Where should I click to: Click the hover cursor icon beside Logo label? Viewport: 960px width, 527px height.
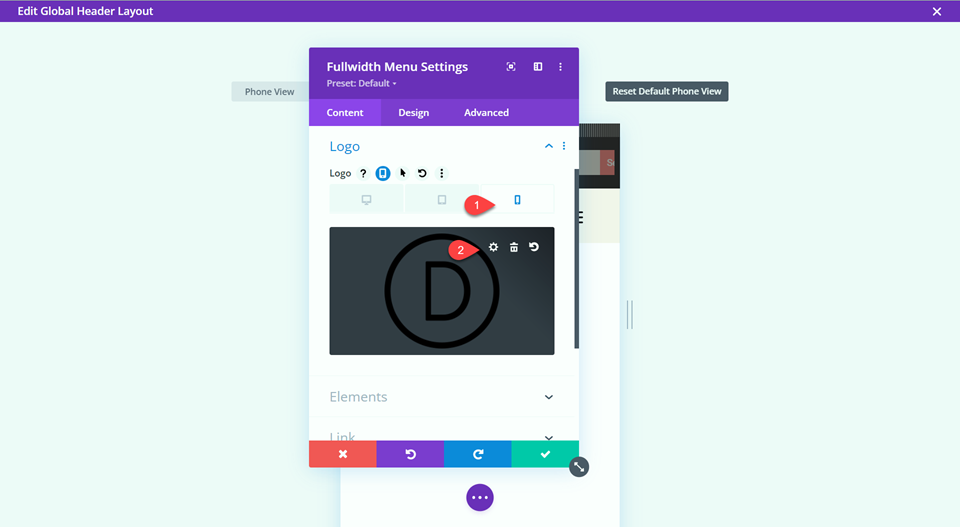(402, 173)
